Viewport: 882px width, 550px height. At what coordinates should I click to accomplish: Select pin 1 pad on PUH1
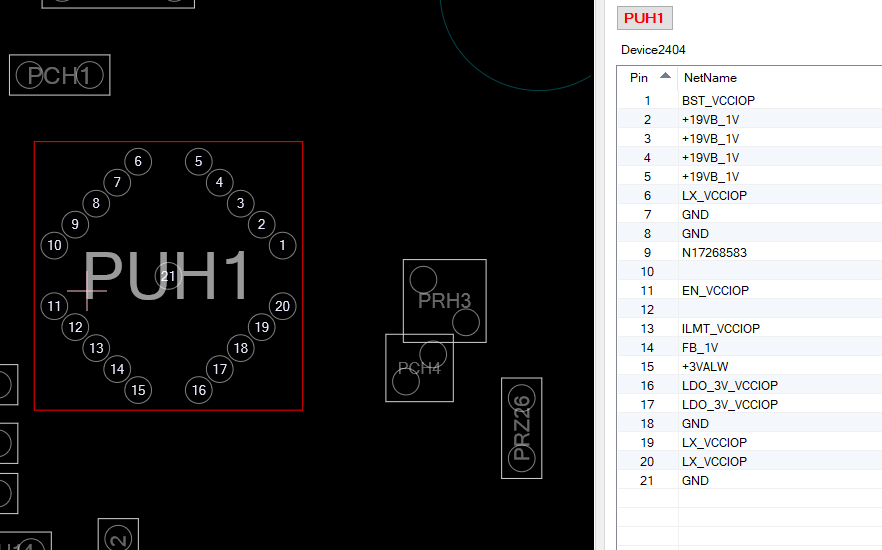282,245
